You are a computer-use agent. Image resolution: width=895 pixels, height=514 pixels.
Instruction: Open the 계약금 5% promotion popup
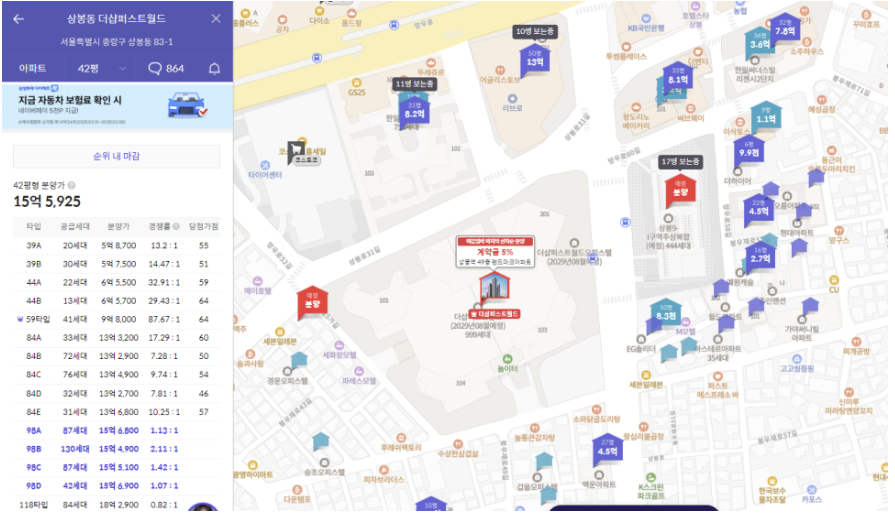click(495, 252)
